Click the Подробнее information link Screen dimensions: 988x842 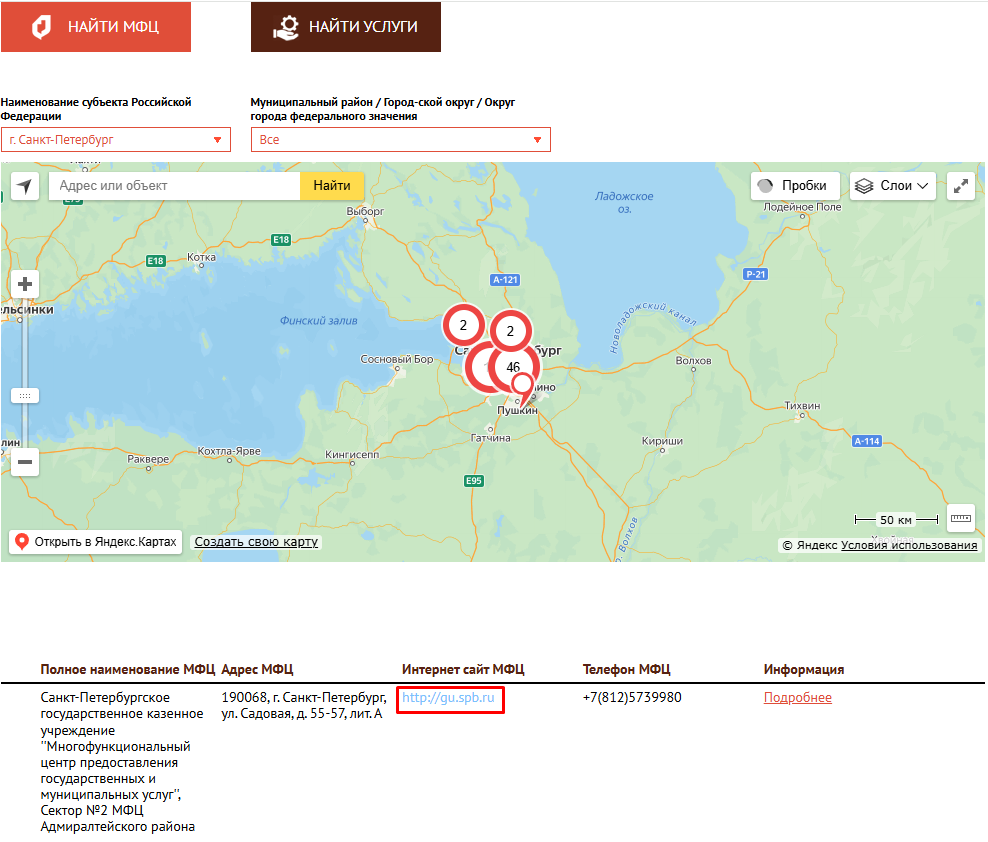coord(797,698)
